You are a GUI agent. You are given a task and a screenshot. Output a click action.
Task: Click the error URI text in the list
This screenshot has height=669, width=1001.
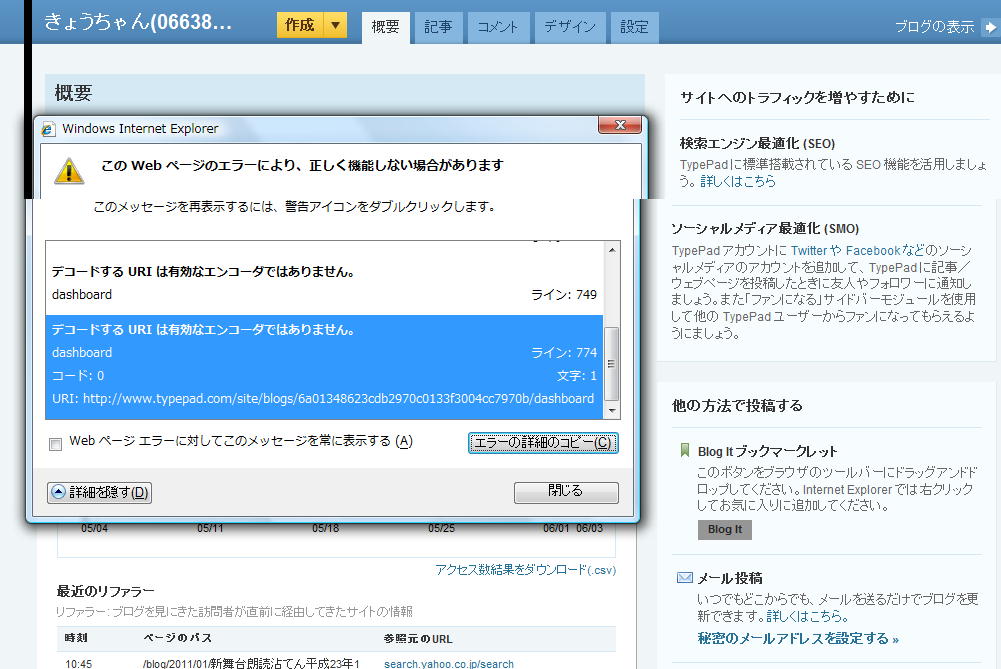(323, 399)
